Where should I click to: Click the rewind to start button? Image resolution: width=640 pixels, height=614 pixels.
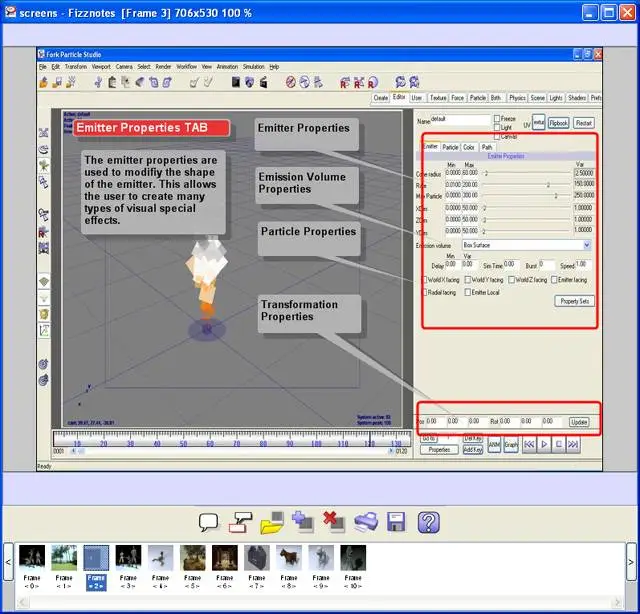click(529, 444)
